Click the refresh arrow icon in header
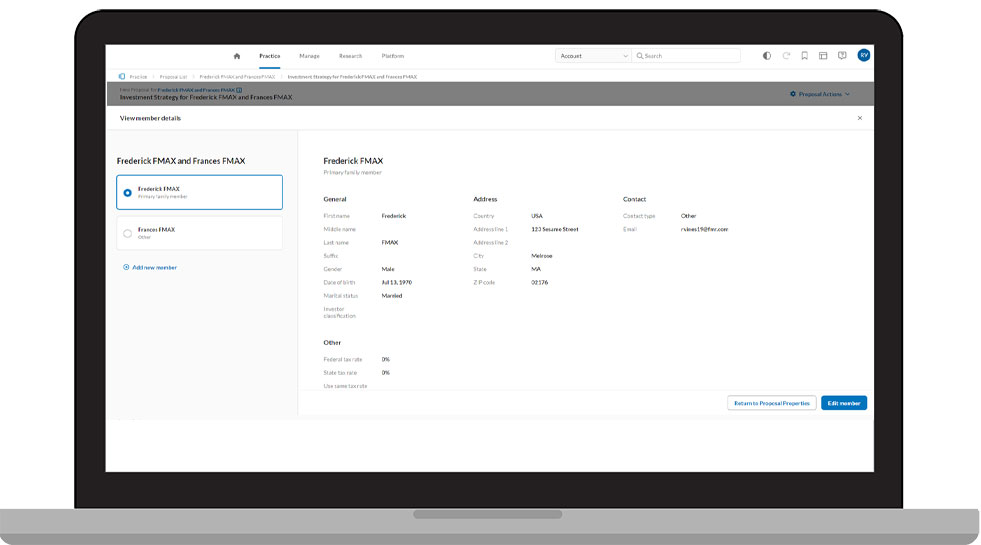The height and width of the screenshot is (545, 981). [x=786, y=56]
